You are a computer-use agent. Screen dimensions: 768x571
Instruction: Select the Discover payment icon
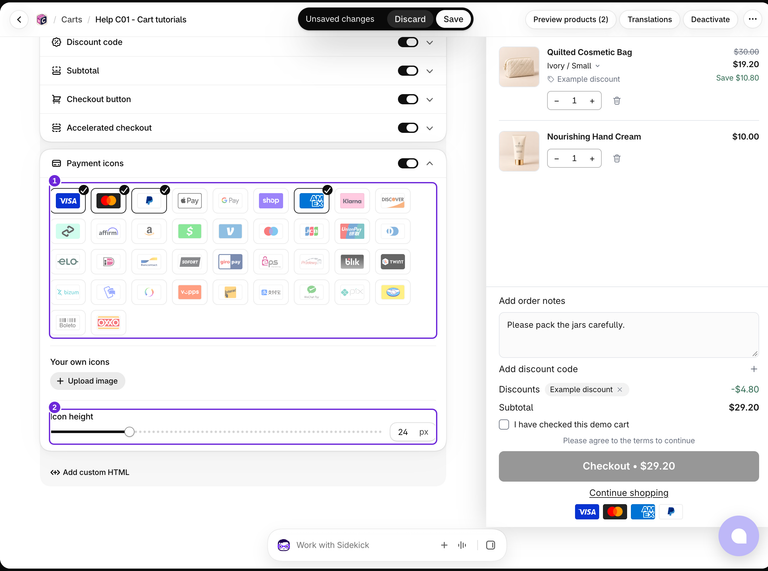393,201
